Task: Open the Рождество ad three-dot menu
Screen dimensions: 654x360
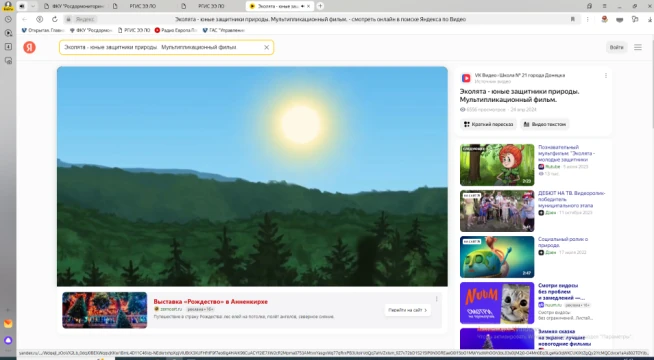Action: pos(437,299)
